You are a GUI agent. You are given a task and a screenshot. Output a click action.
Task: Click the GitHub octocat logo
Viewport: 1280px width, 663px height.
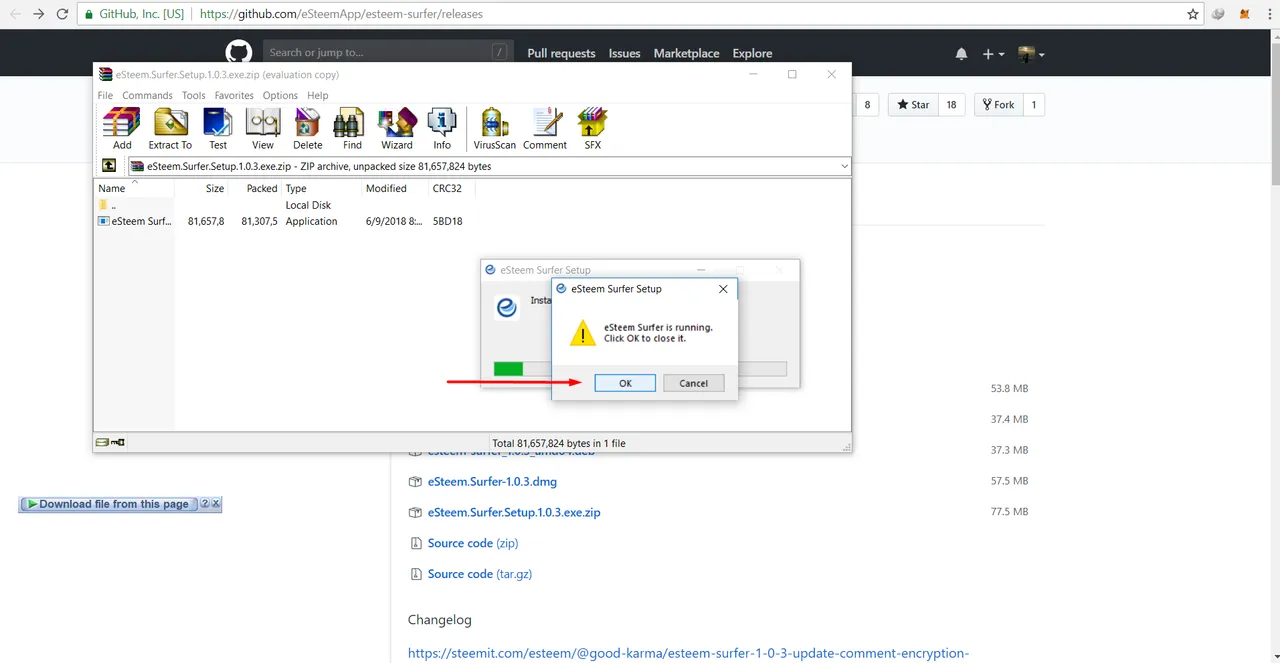pyautogui.click(x=238, y=53)
